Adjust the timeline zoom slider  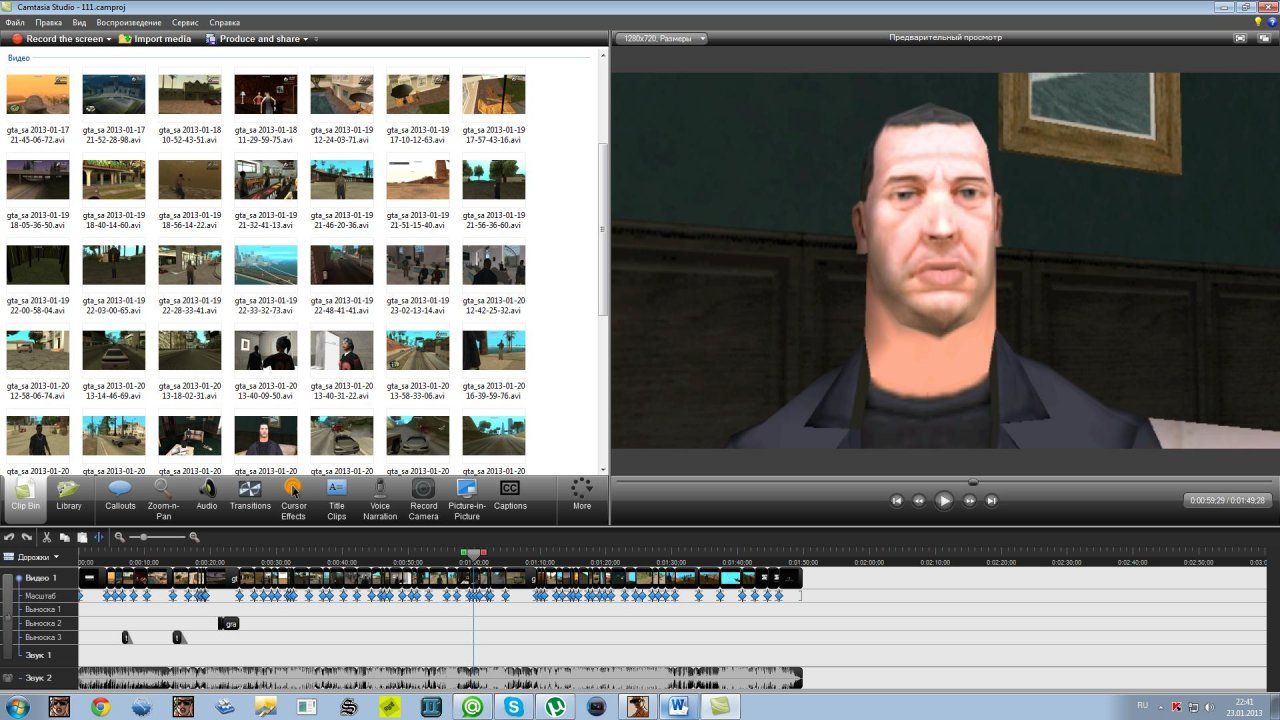point(145,537)
